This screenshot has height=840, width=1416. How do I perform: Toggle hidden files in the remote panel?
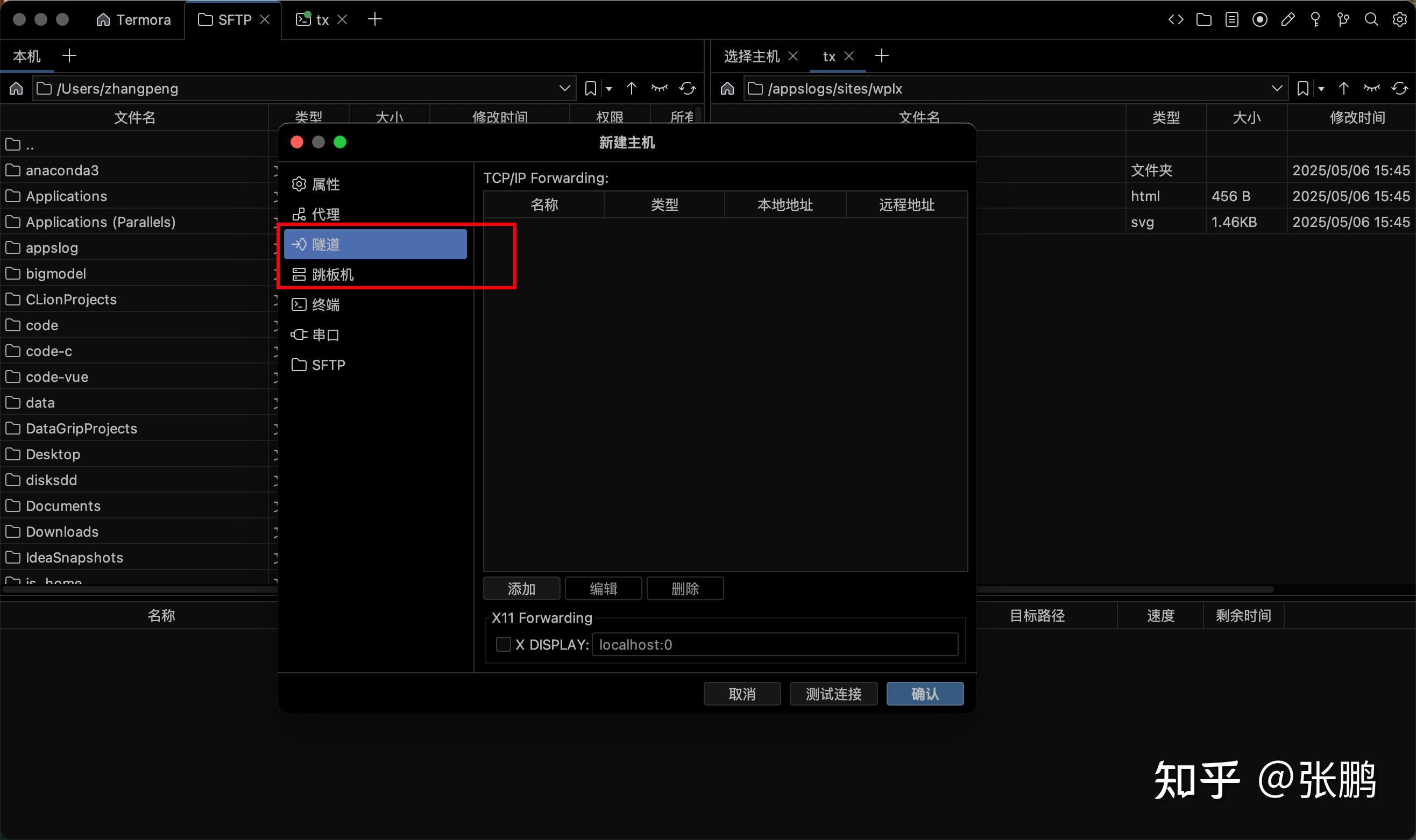tap(1371, 88)
